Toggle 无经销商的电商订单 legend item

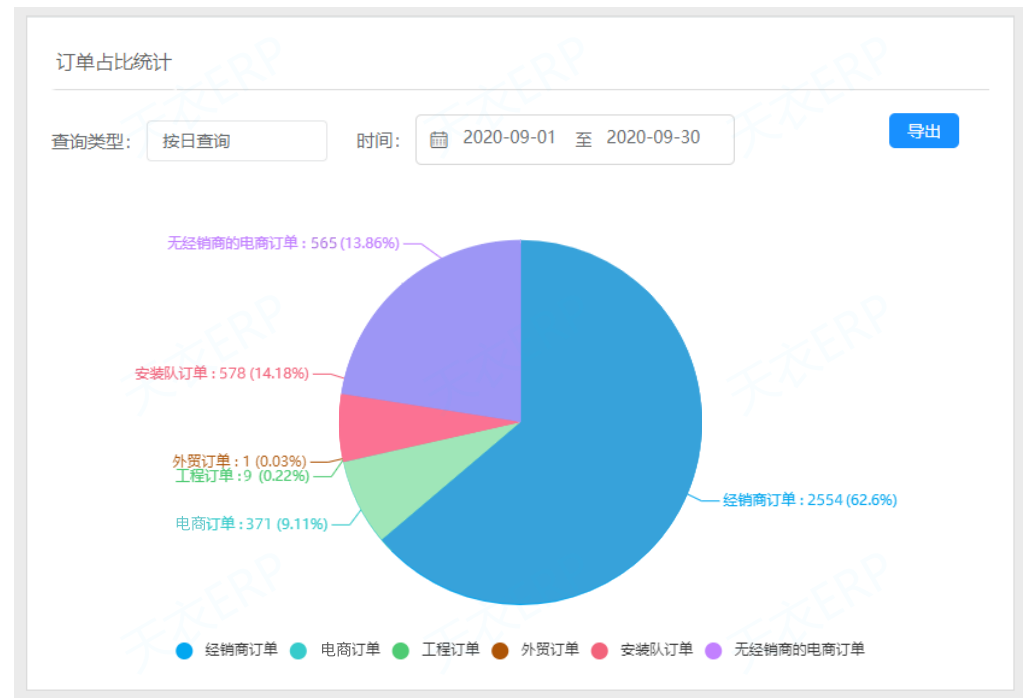(x=785, y=650)
